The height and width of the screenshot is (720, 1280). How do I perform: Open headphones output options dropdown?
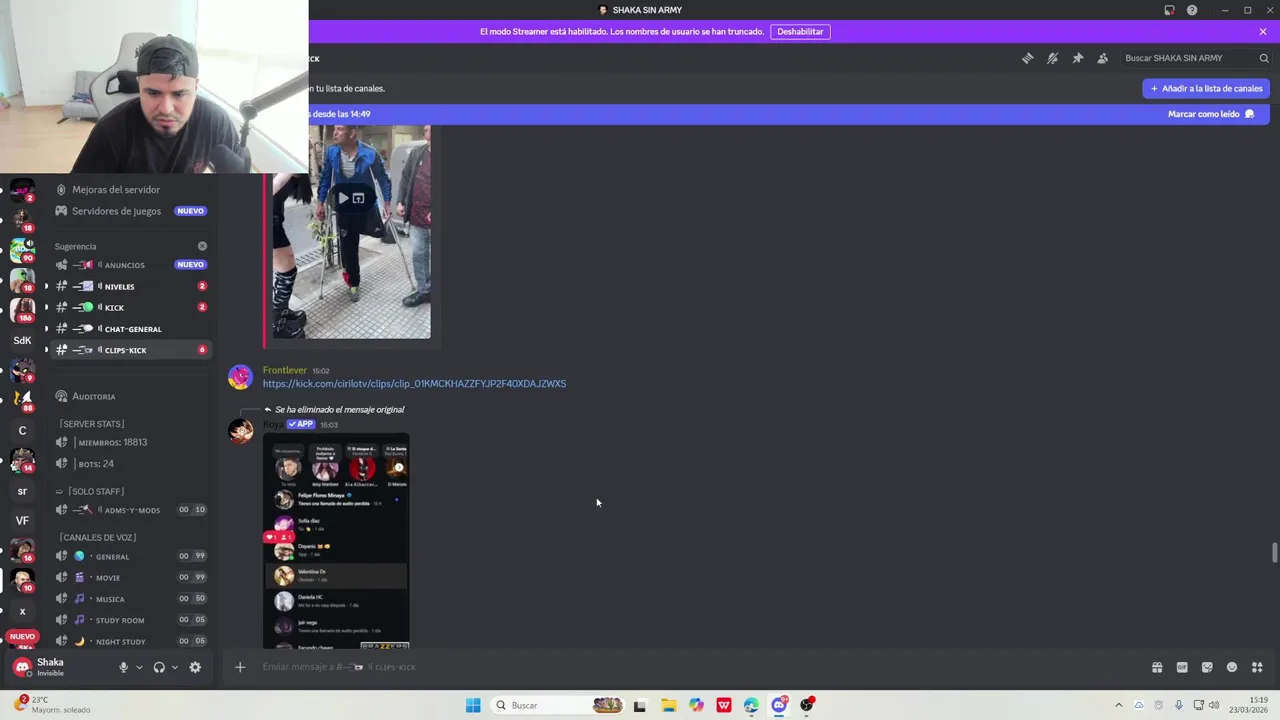click(x=174, y=667)
